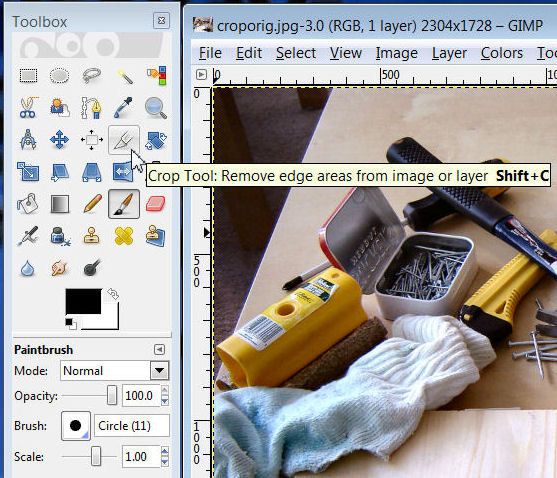Select the Pencil tool
The width and height of the screenshot is (557, 478).
pyautogui.click(x=92, y=203)
